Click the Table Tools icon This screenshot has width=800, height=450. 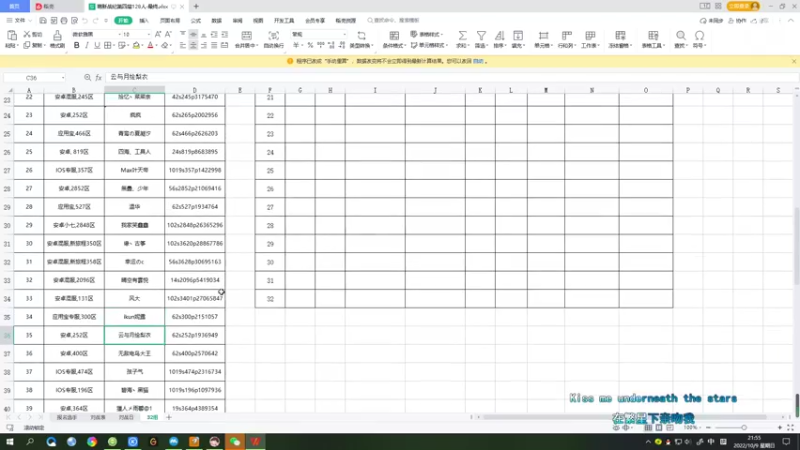pos(653,35)
